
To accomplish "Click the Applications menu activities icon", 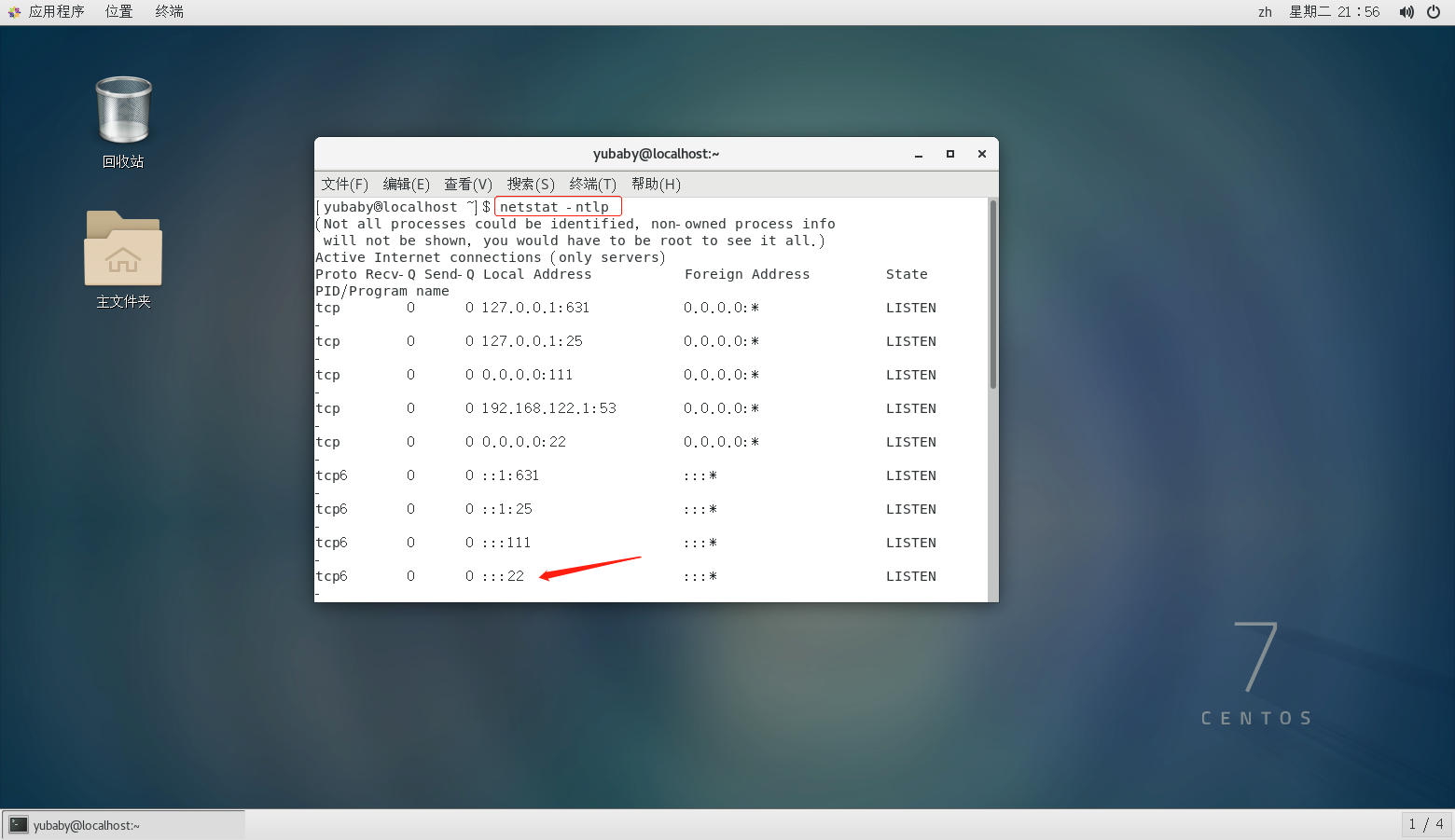I will (14, 12).
